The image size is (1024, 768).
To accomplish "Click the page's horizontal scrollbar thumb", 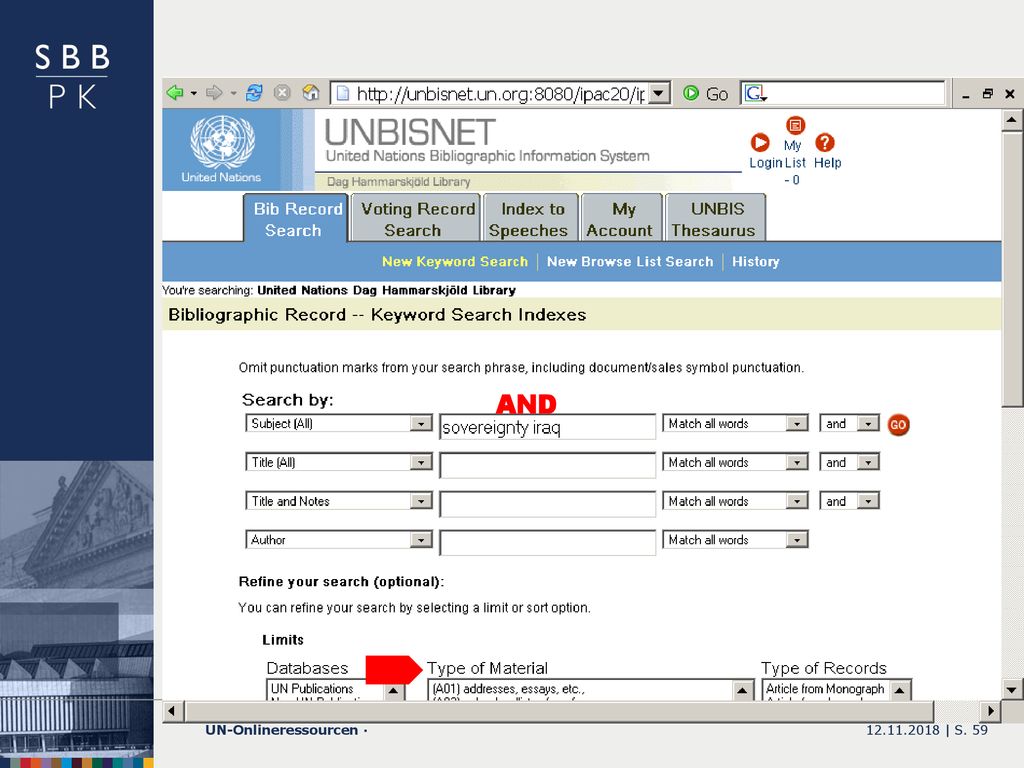I will [559, 711].
